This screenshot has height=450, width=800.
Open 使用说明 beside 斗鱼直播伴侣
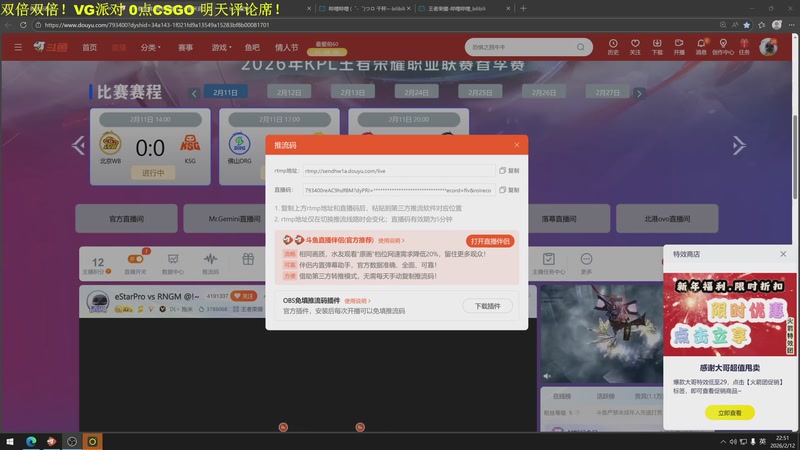coord(391,240)
